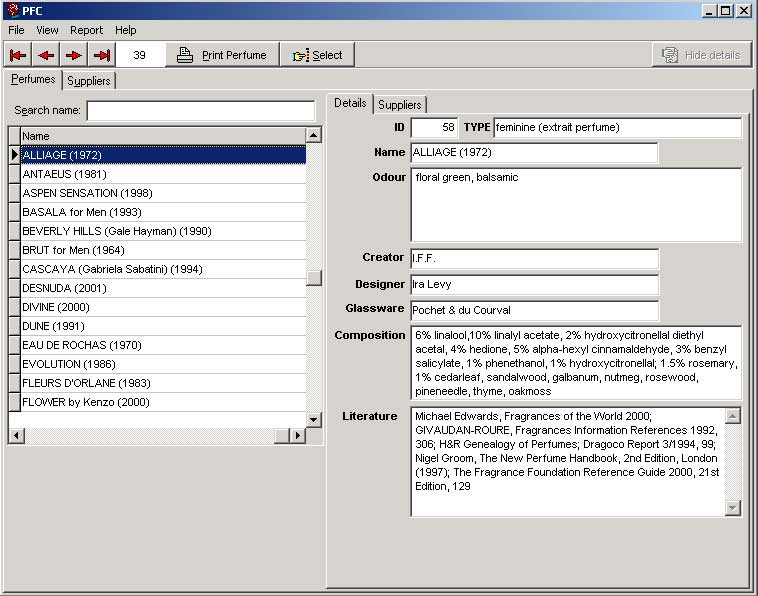Click the Odour text area
This screenshot has width=758, height=596.
pos(576,204)
